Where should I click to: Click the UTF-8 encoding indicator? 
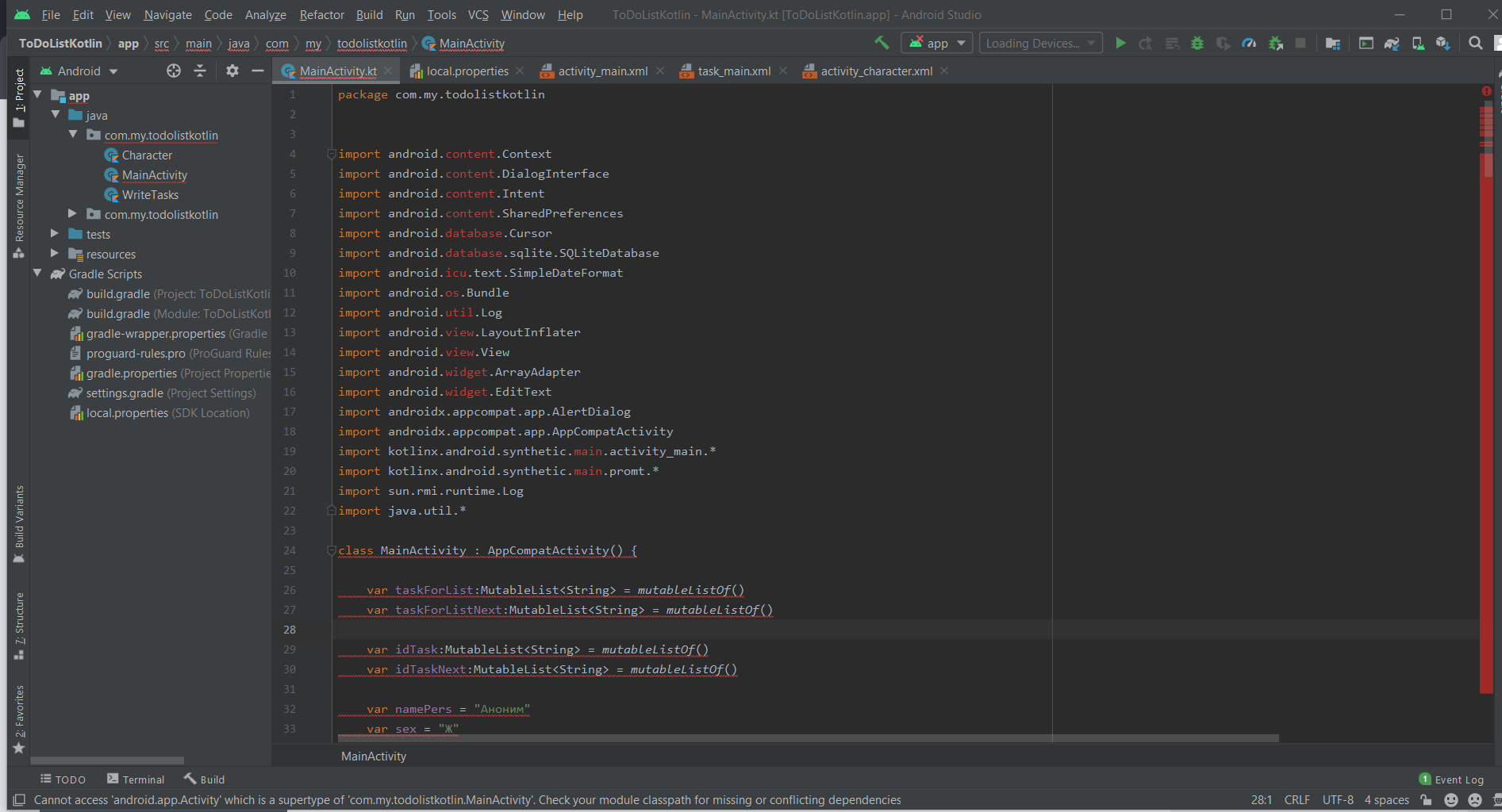coord(1338,800)
